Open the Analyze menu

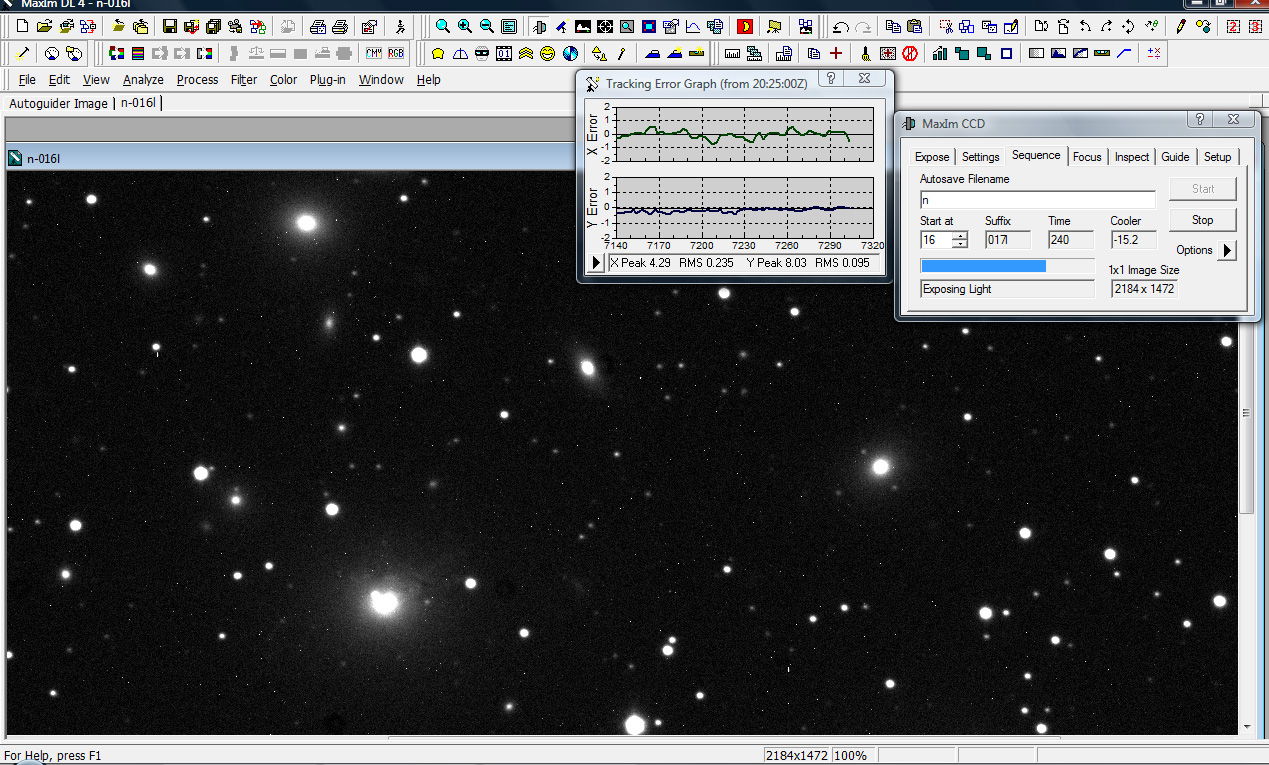[143, 80]
